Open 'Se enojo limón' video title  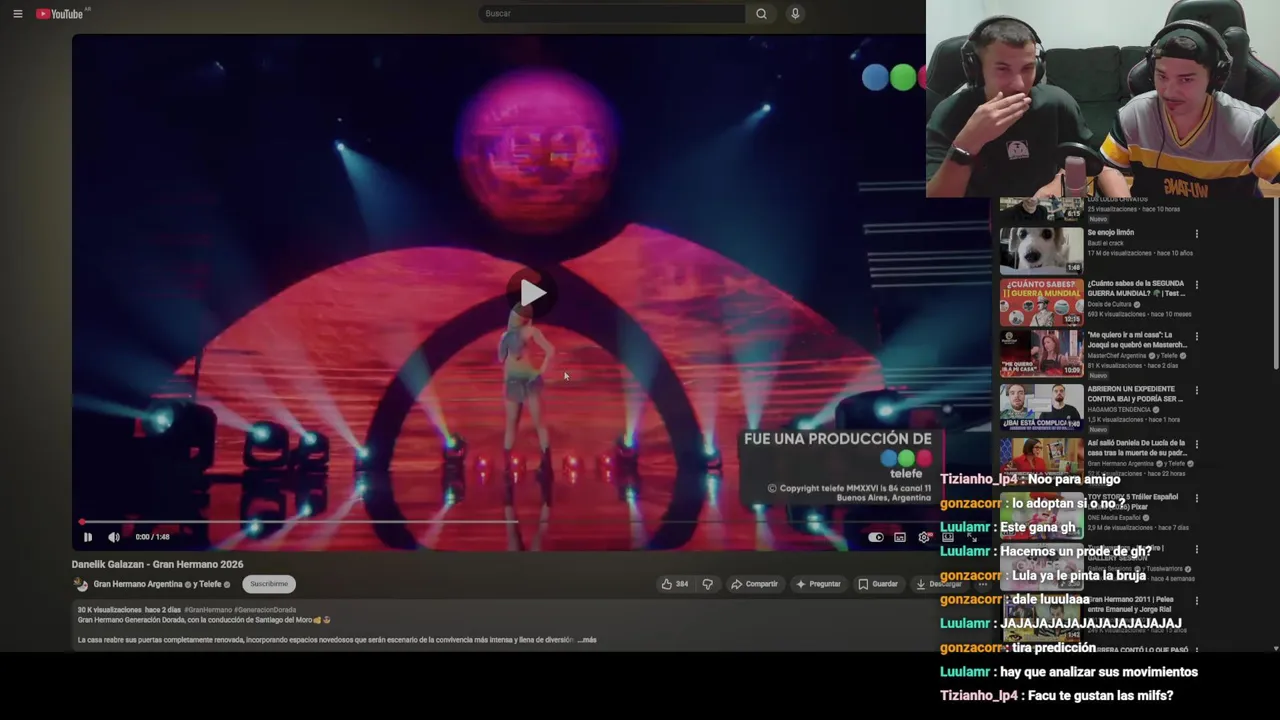1111,232
